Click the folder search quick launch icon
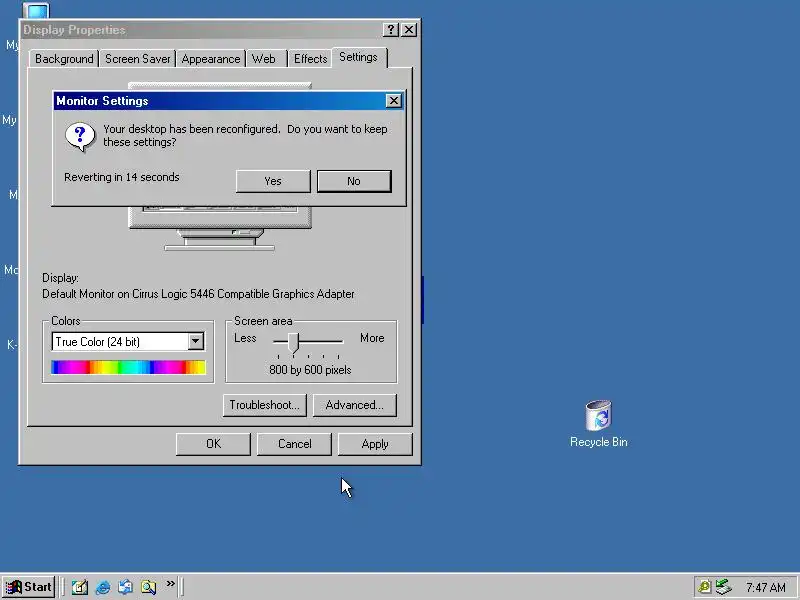800x600 pixels. tap(148, 587)
